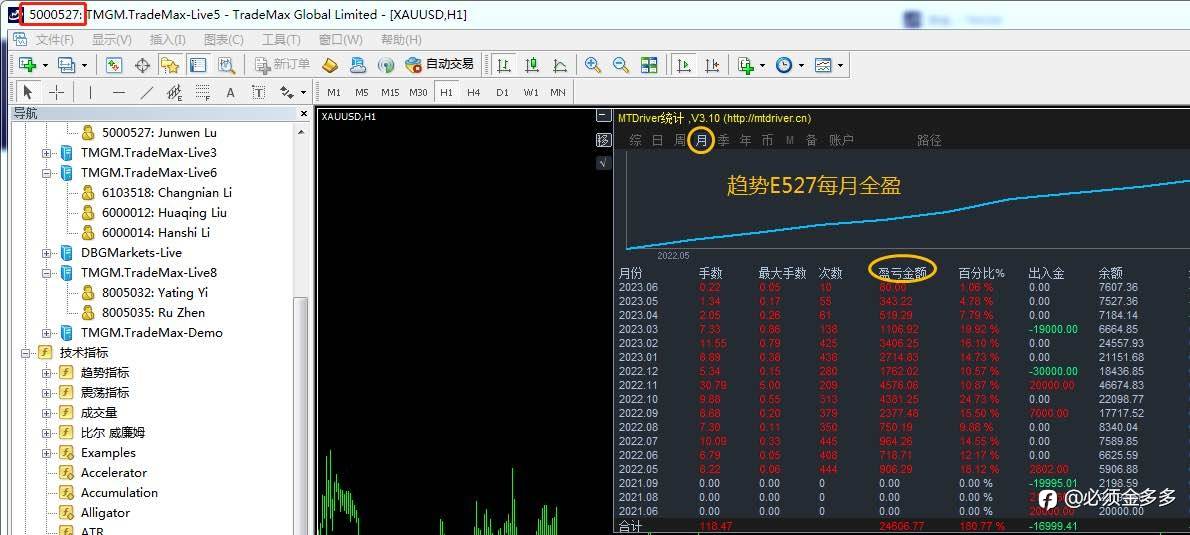Select the D1 timeframe
The width and height of the screenshot is (1190, 535).
(502, 93)
